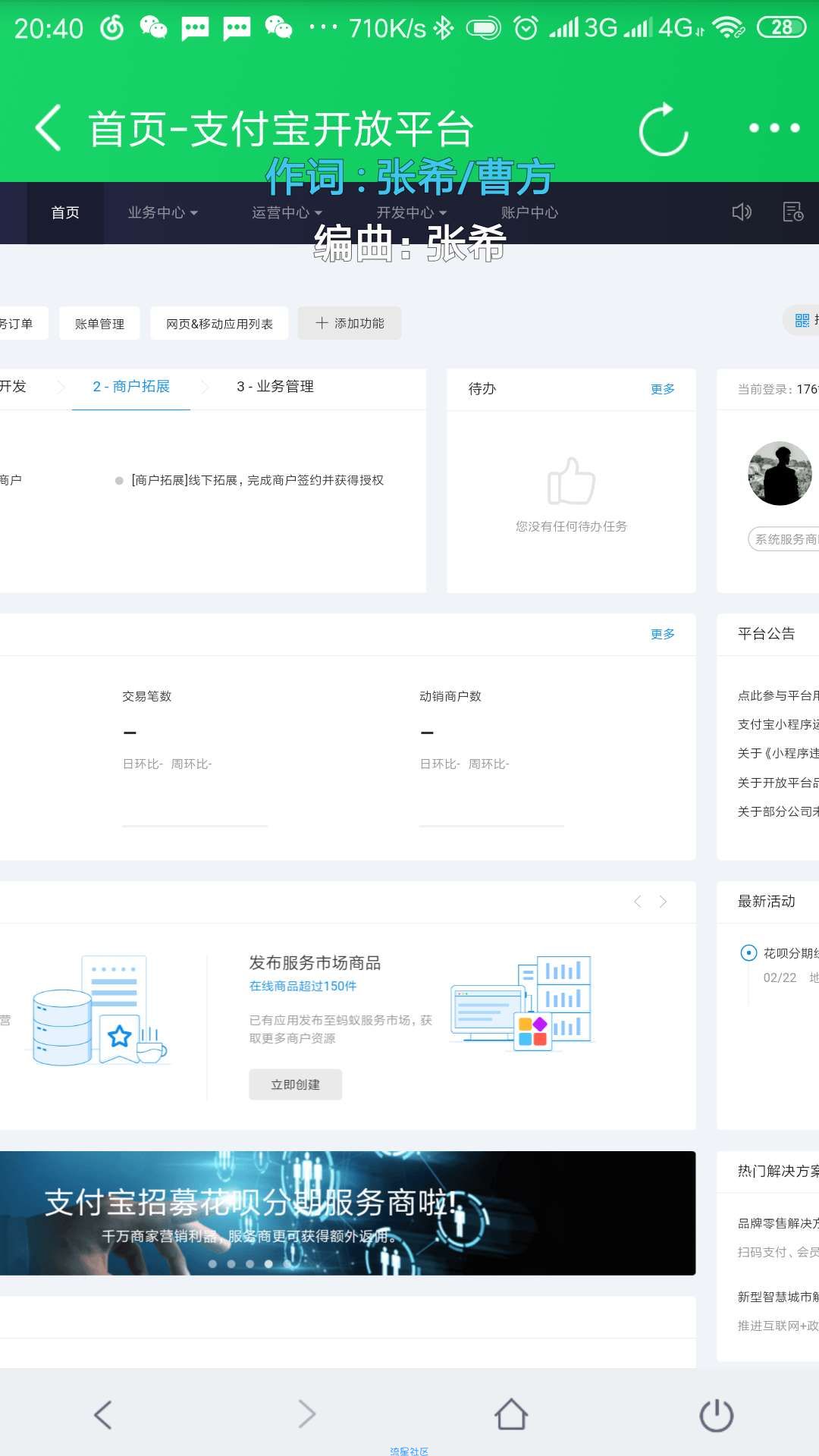
Task: Click 更多 above the 交易笔数 statistics
Action: click(x=663, y=634)
